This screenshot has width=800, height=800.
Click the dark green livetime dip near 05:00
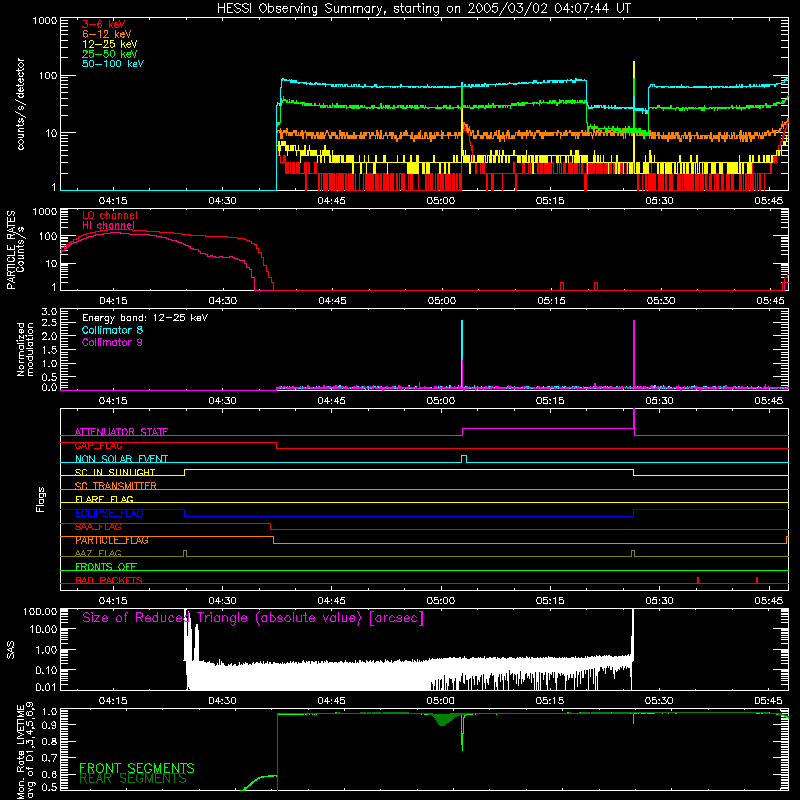443,719
